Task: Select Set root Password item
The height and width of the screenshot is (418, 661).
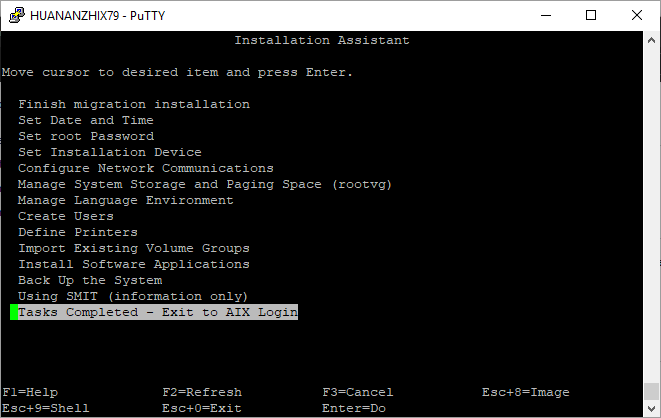Action: point(86,136)
